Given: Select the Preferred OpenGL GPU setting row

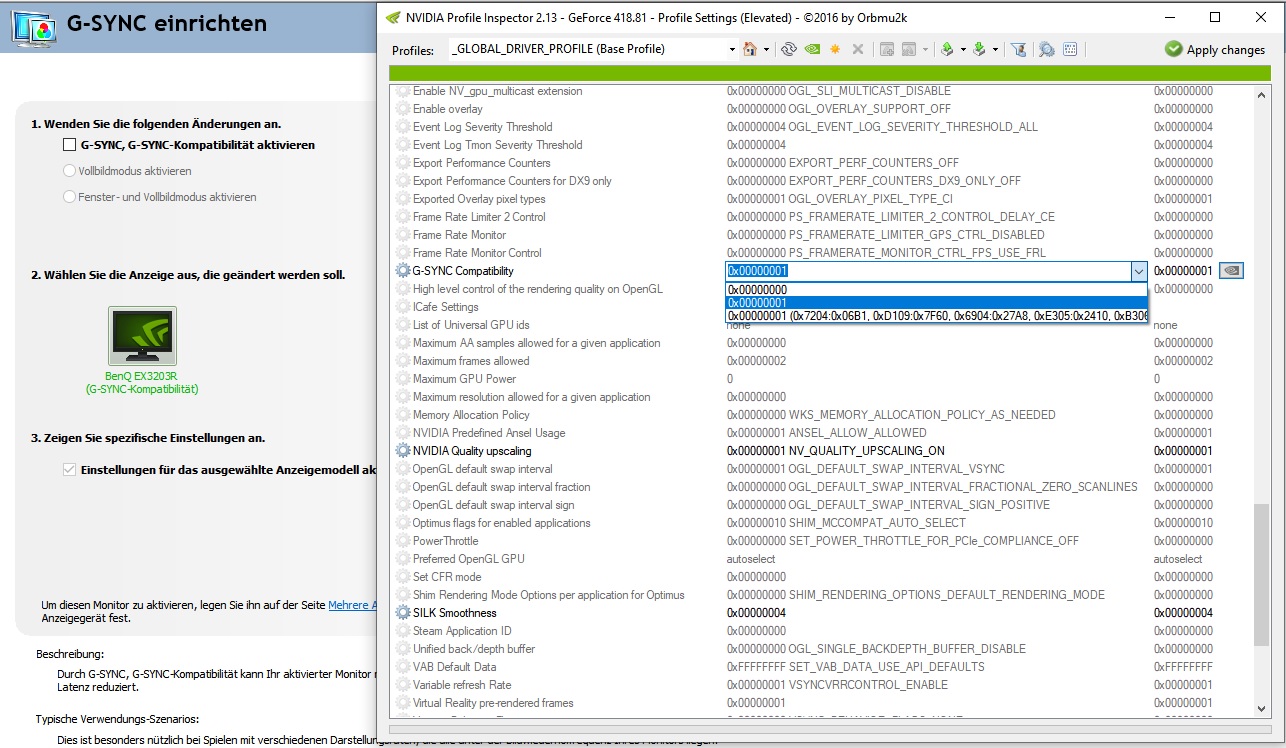Looking at the screenshot, I should [x=820, y=559].
